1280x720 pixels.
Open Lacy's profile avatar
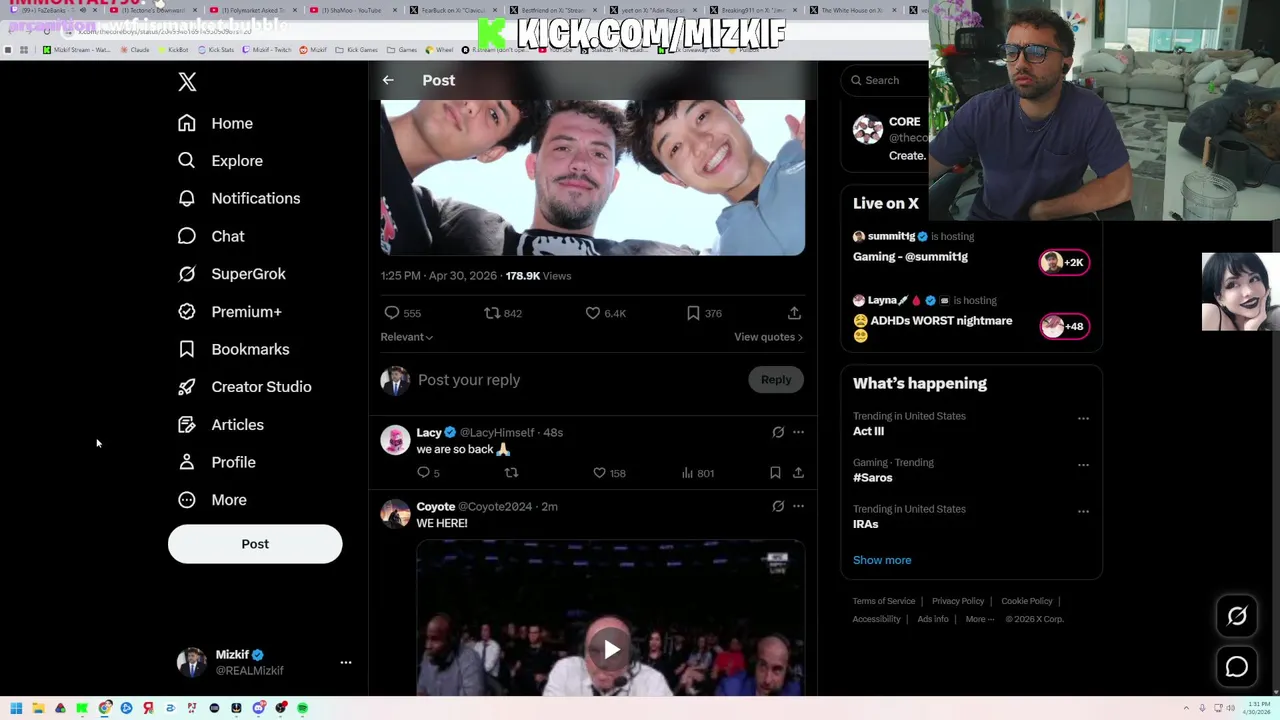[395, 440]
